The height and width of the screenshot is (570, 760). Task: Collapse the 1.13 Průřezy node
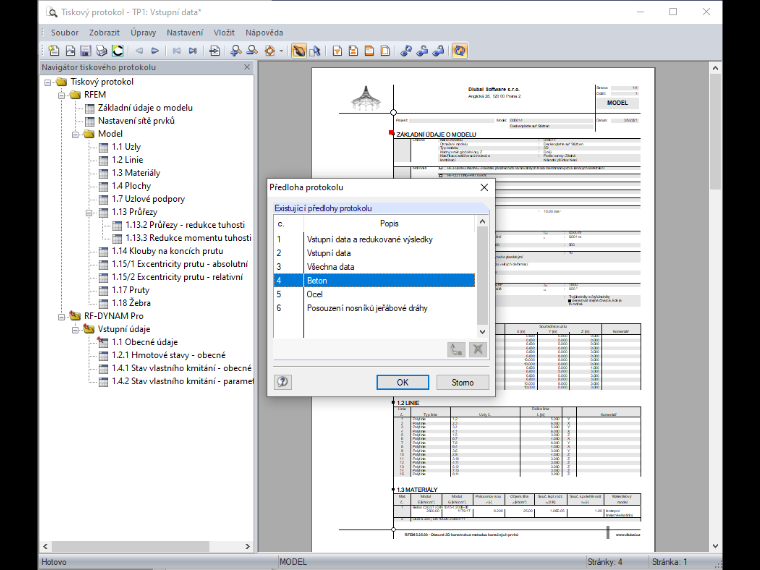click(x=89, y=212)
